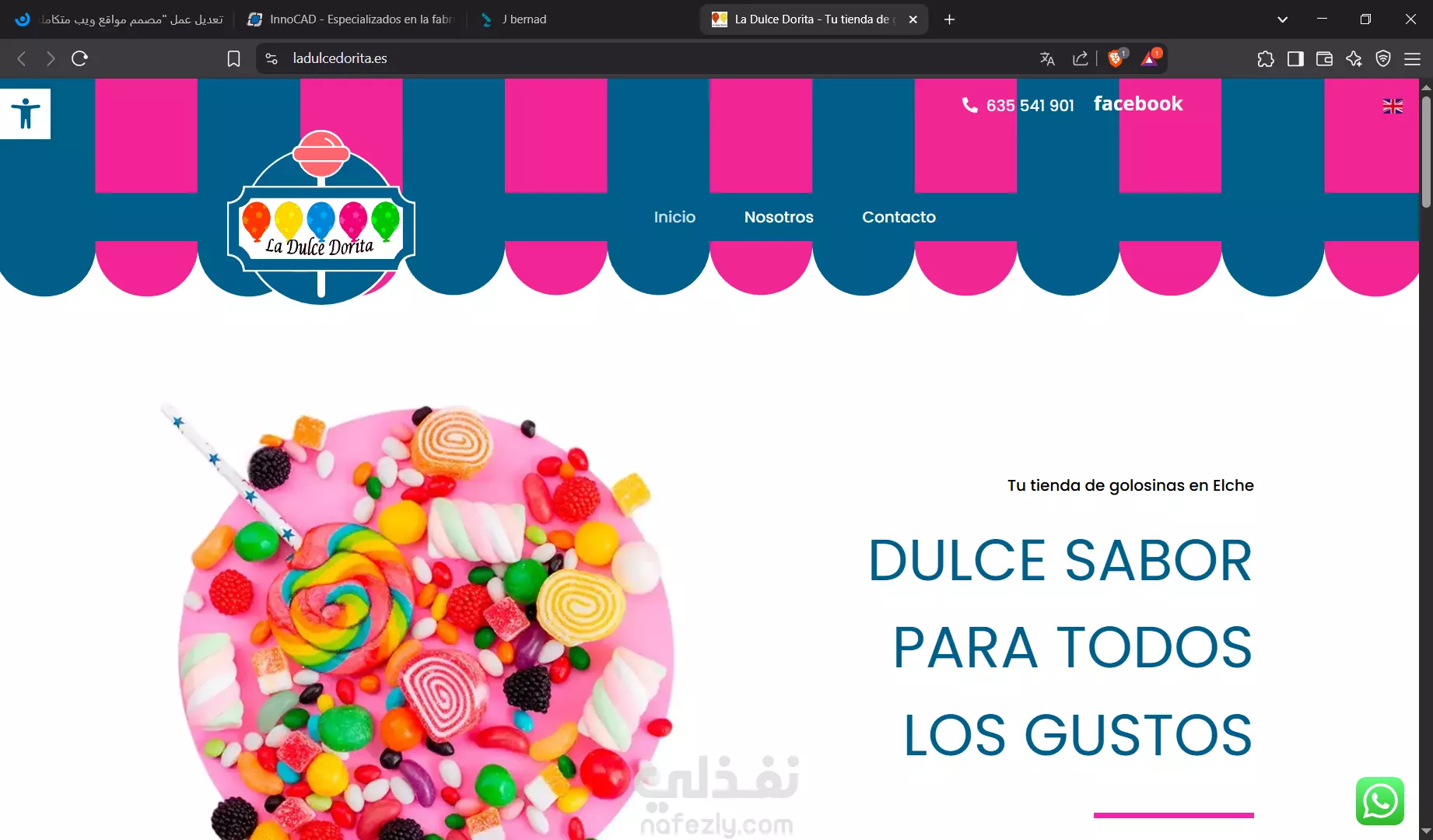The width and height of the screenshot is (1433, 840).
Task: Click the share page icon
Action: tap(1080, 58)
